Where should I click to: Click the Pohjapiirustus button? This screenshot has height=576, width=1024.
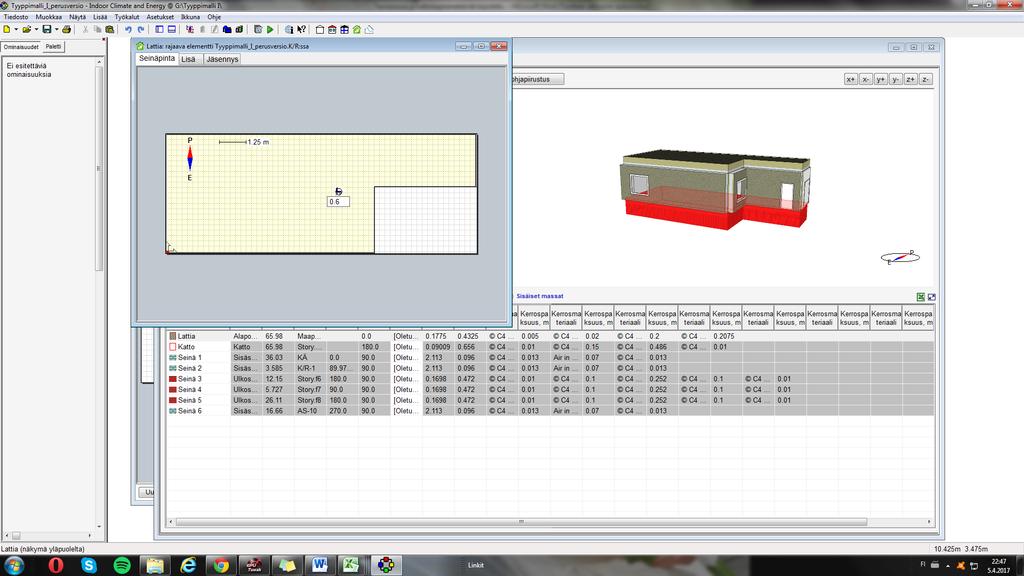click(x=537, y=79)
